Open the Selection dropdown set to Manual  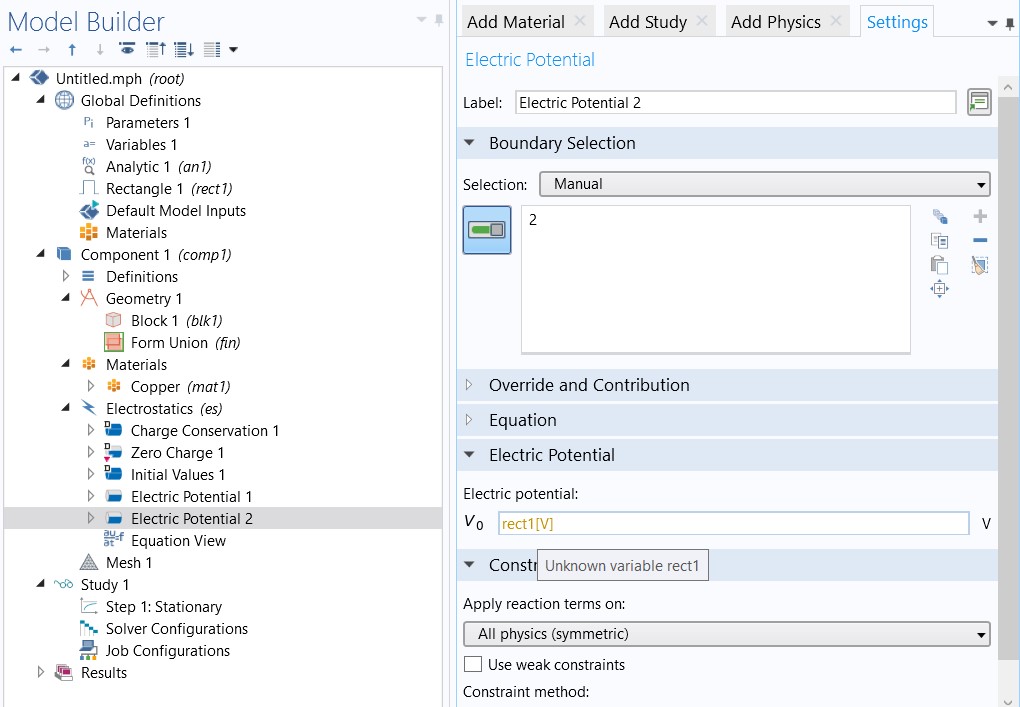[x=764, y=184]
